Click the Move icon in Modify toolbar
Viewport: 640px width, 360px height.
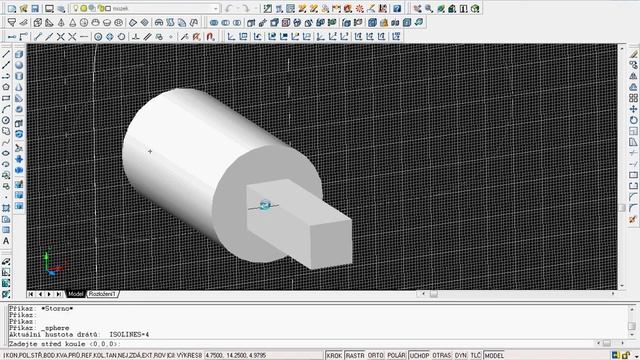633,109
